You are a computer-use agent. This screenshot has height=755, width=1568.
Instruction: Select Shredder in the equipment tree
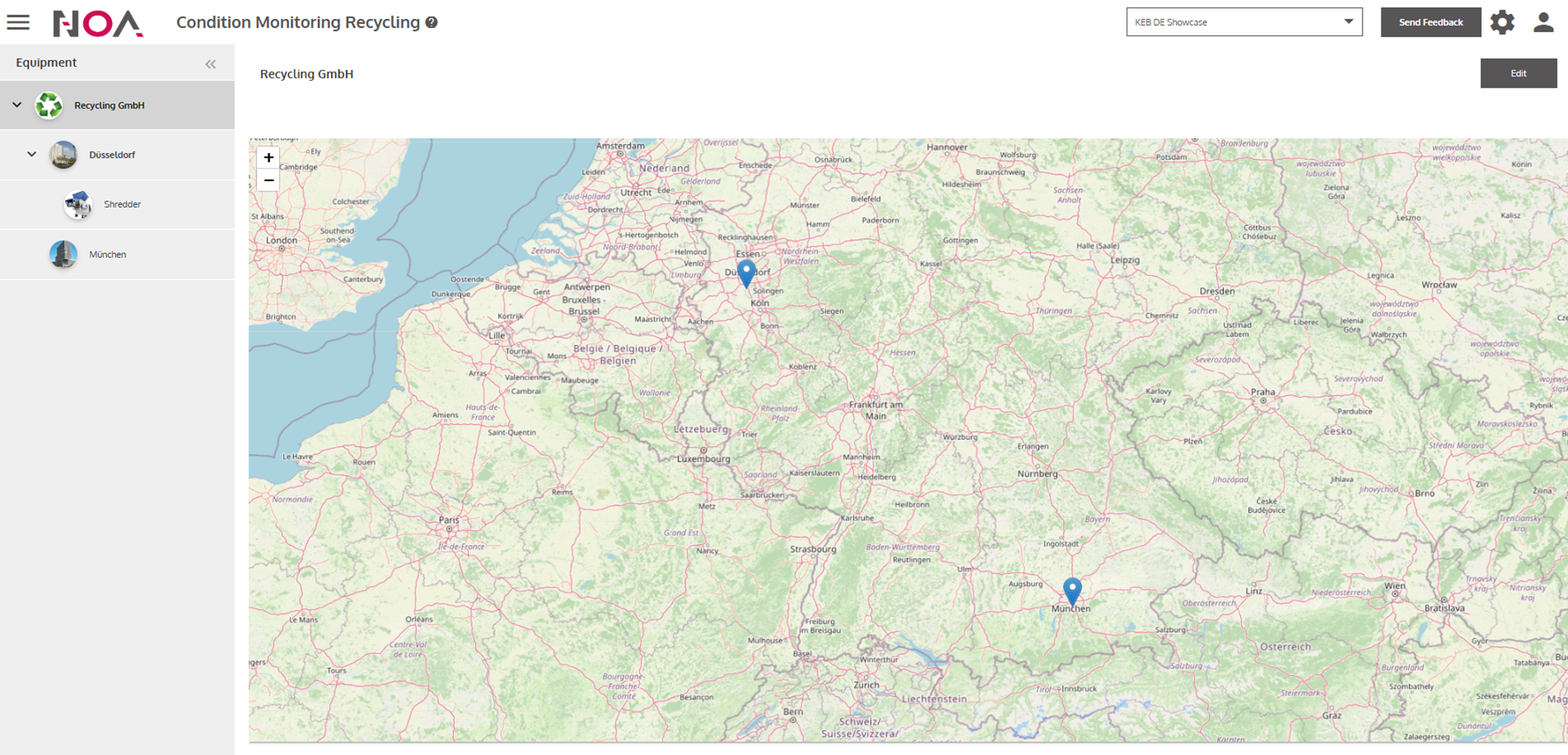(x=122, y=205)
